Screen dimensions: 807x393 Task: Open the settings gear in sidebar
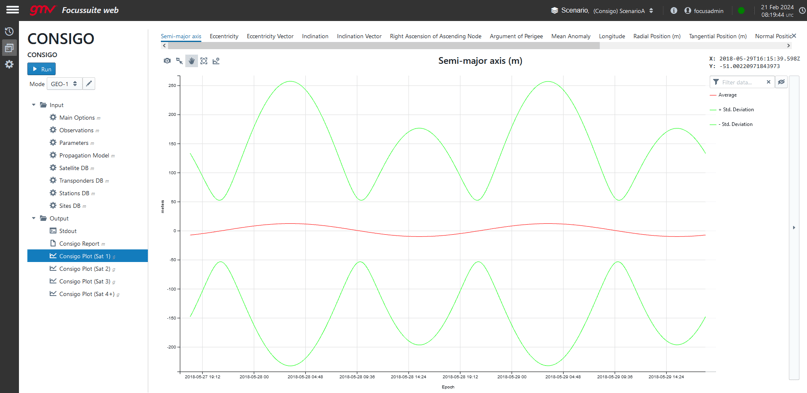click(x=9, y=64)
